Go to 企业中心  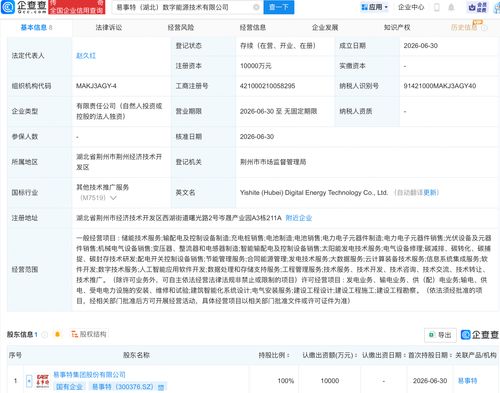[411, 7]
